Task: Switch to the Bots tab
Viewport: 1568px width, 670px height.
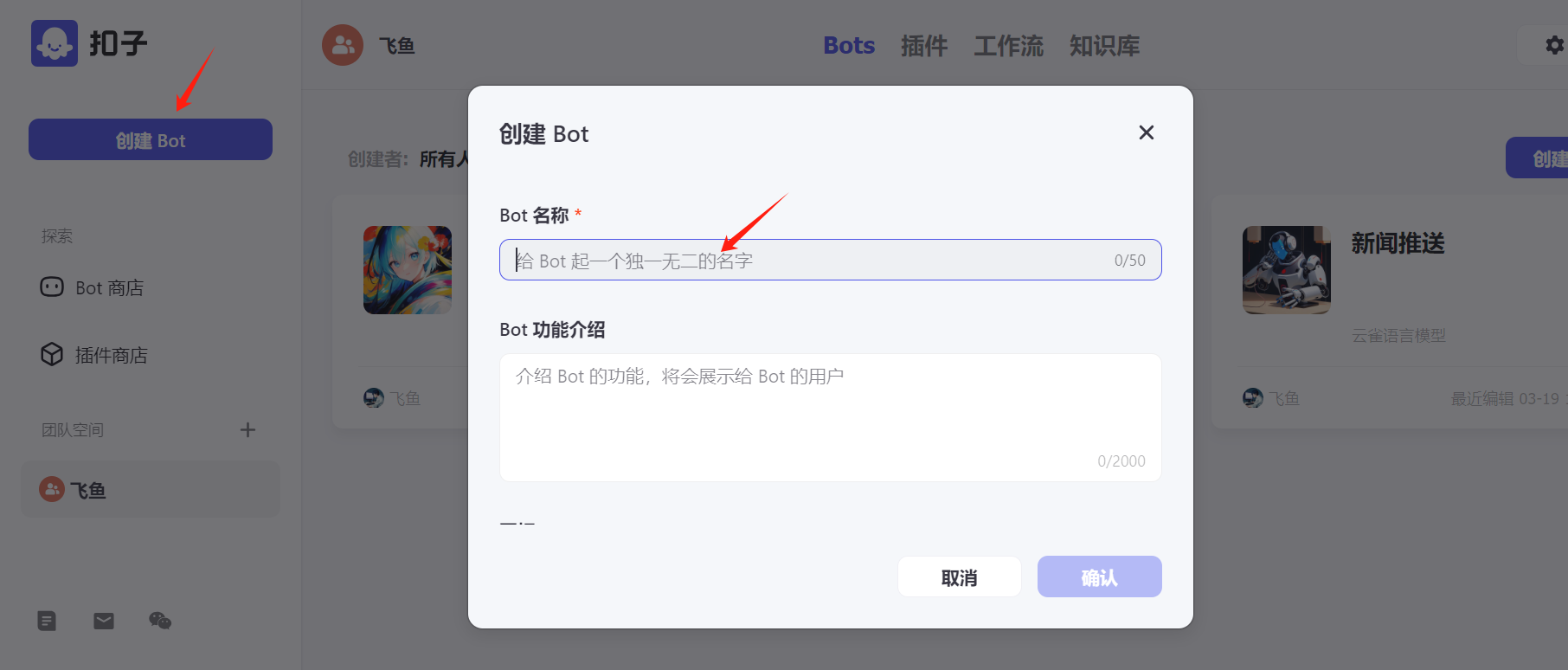Action: (x=849, y=45)
